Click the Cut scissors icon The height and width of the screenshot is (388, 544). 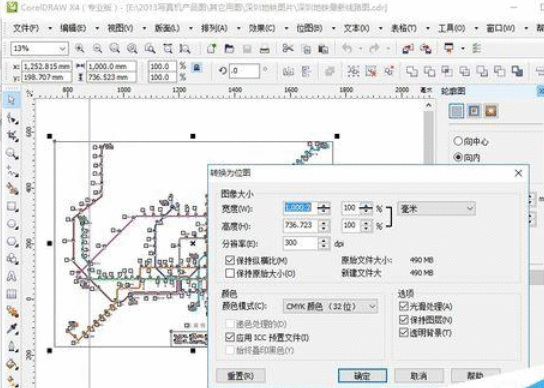click(288, 49)
